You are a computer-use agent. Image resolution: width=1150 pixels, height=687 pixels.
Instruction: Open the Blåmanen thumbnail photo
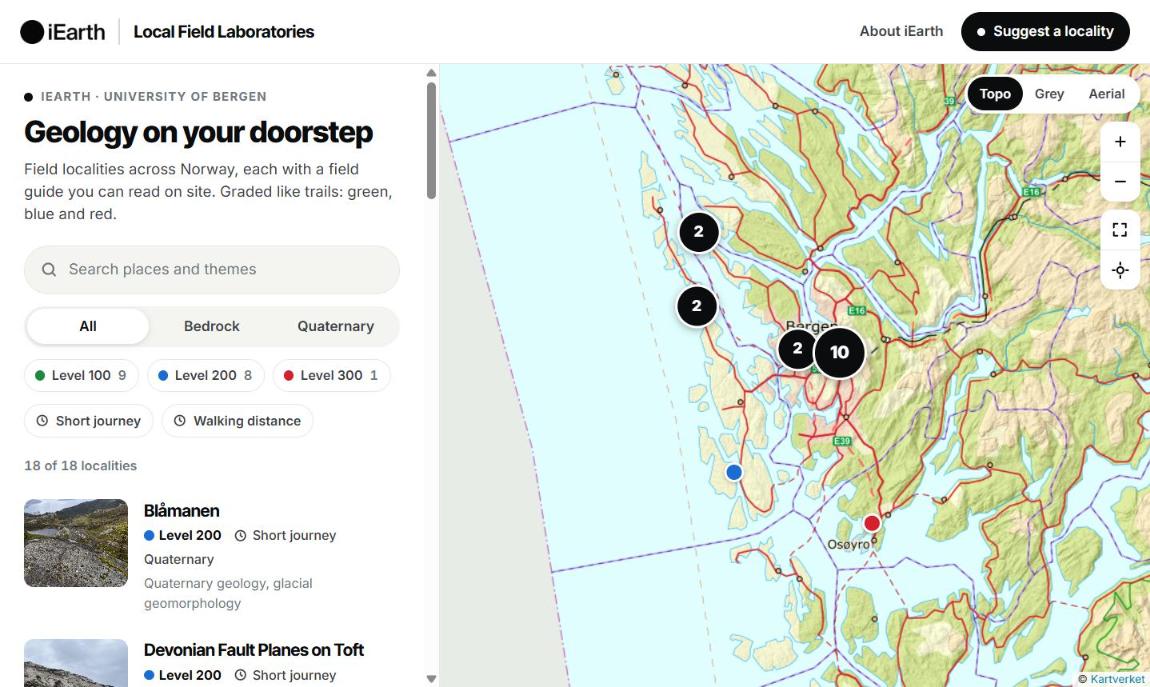(76, 543)
